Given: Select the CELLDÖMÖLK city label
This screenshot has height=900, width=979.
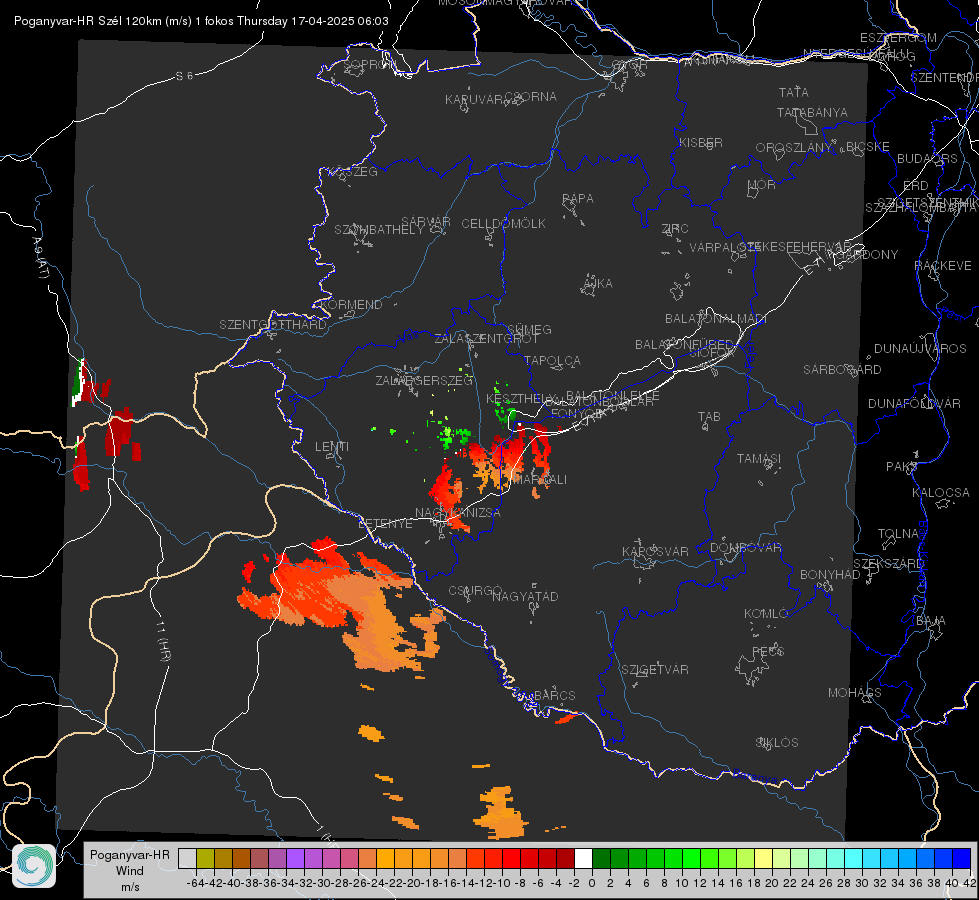Looking at the screenshot, I should tap(504, 224).
